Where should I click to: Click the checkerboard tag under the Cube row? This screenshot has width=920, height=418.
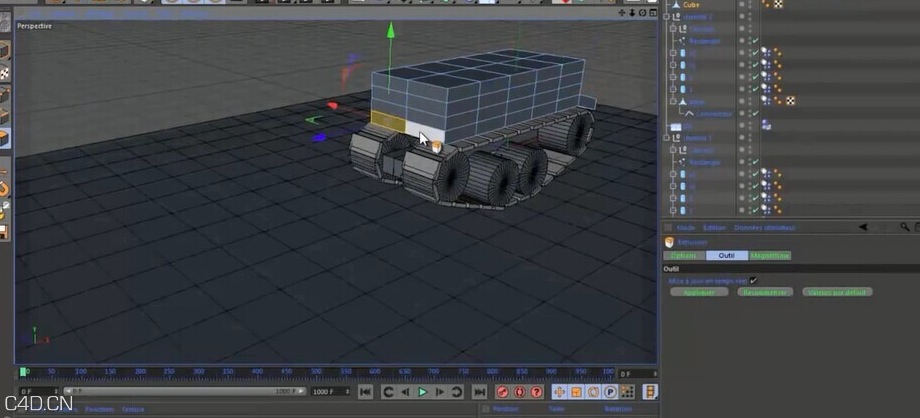[790, 101]
